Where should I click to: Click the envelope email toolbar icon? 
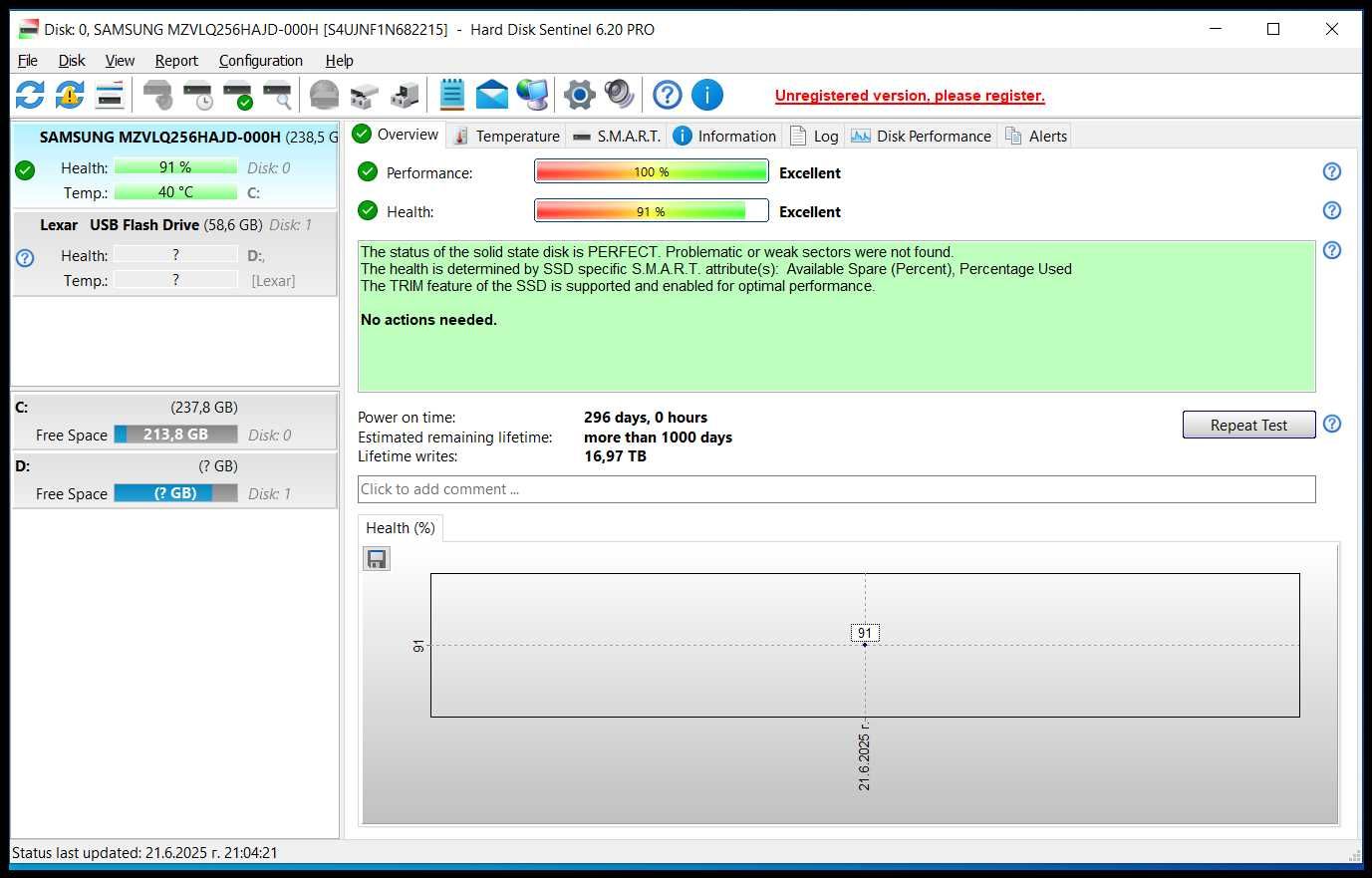[492, 95]
